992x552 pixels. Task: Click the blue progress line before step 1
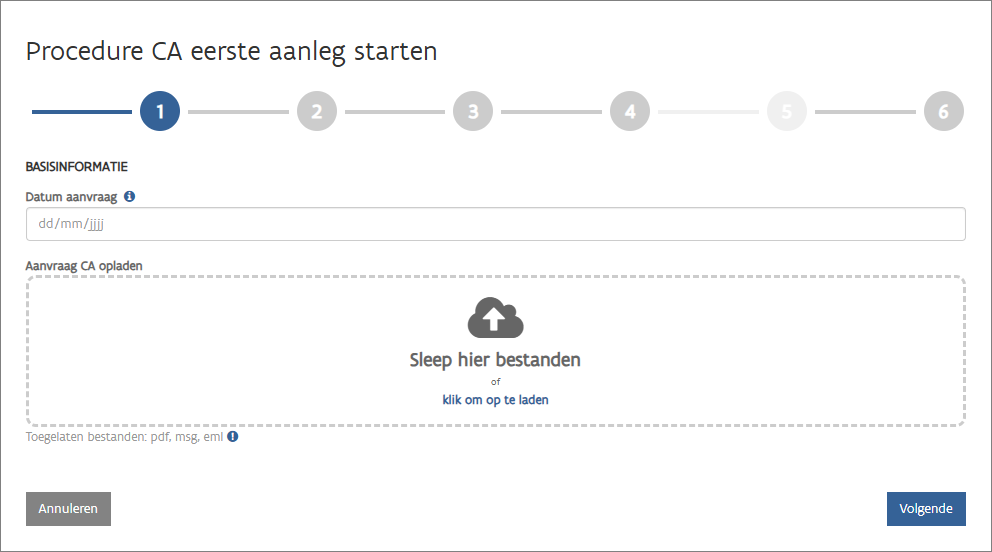tap(82, 112)
